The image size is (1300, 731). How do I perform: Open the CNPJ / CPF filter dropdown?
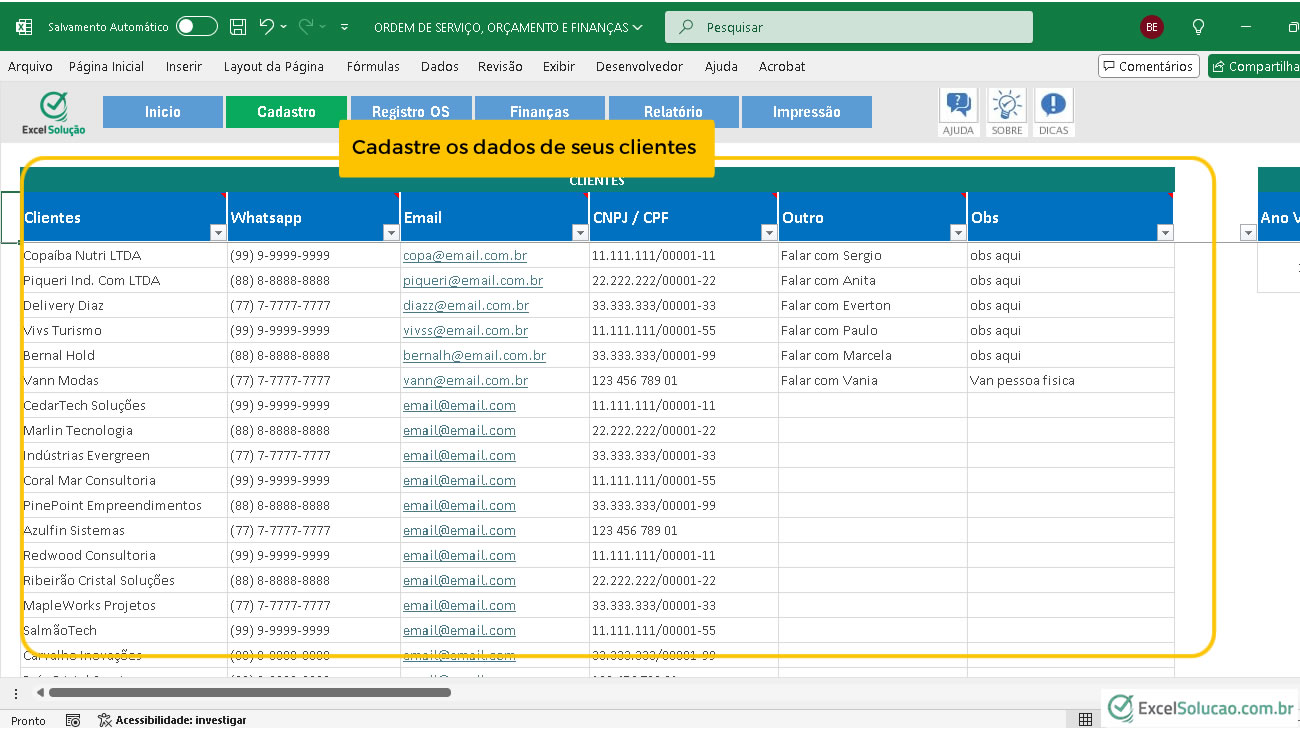769,233
